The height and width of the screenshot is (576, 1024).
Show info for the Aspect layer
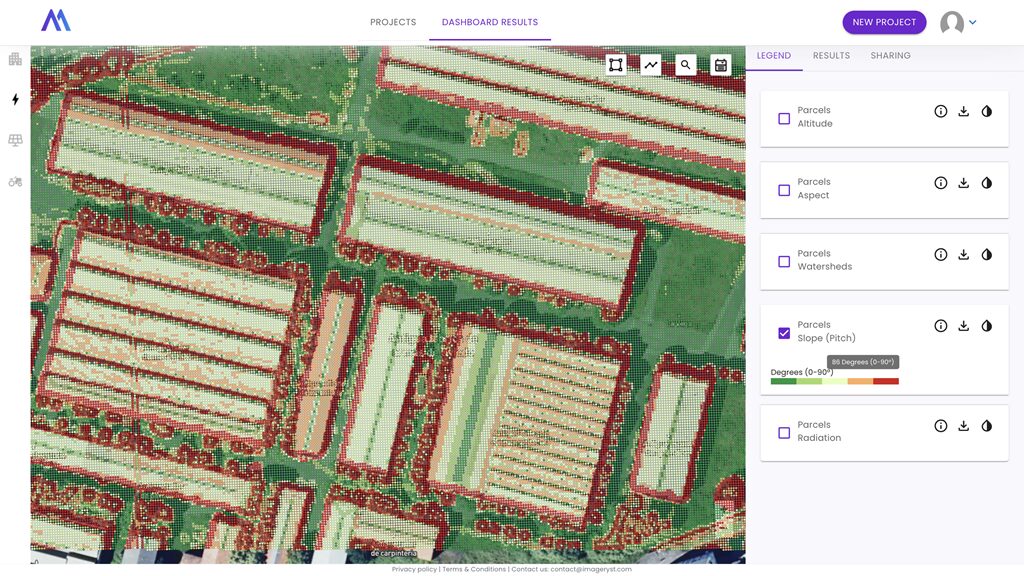click(x=940, y=183)
